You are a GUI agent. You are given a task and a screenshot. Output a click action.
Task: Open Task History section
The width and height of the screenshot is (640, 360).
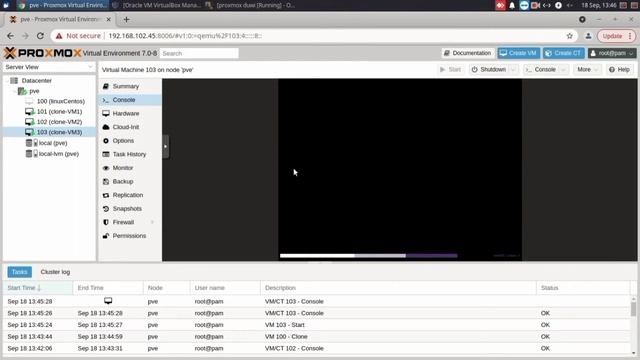pos(130,154)
